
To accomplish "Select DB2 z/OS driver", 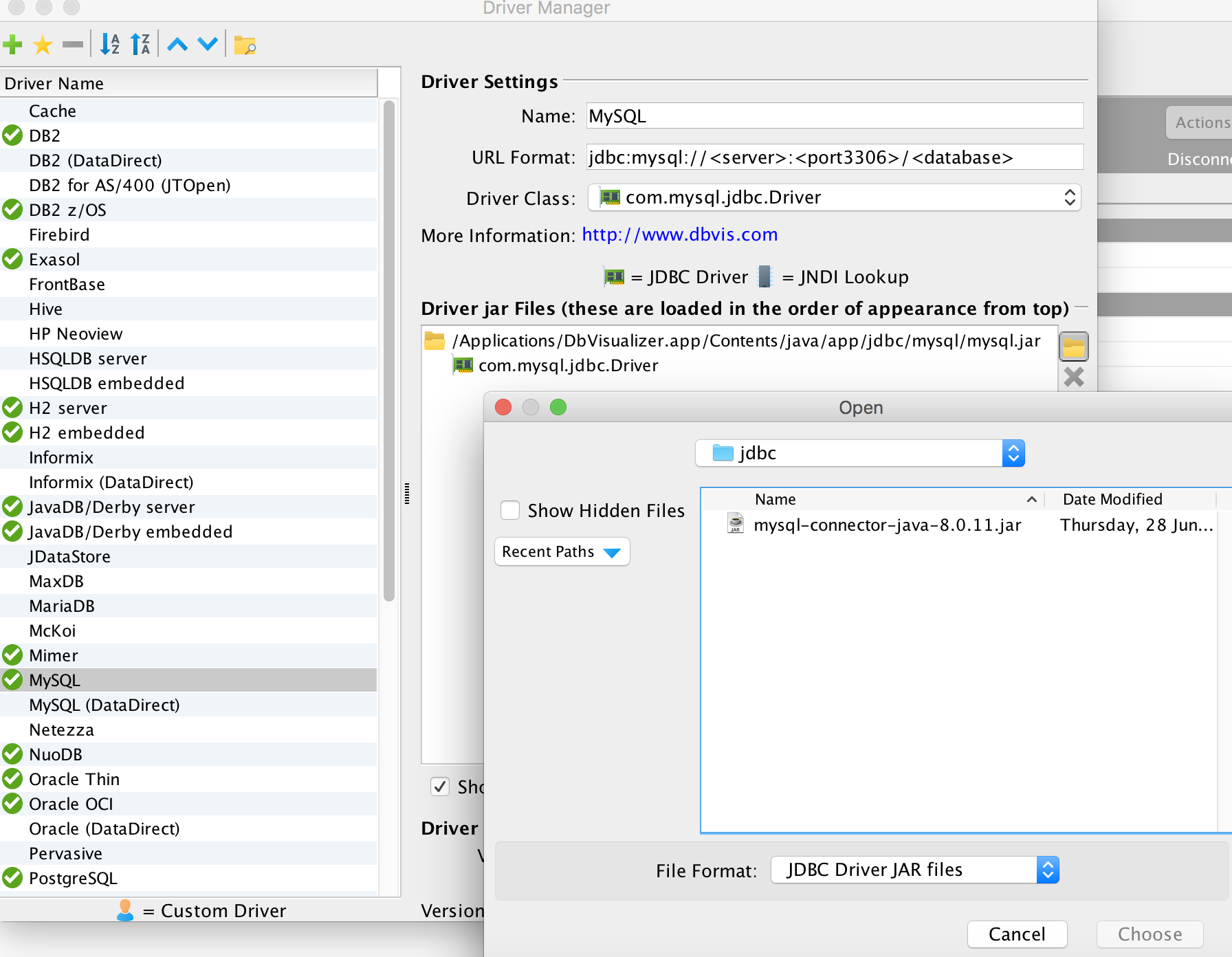I will (x=188, y=210).
